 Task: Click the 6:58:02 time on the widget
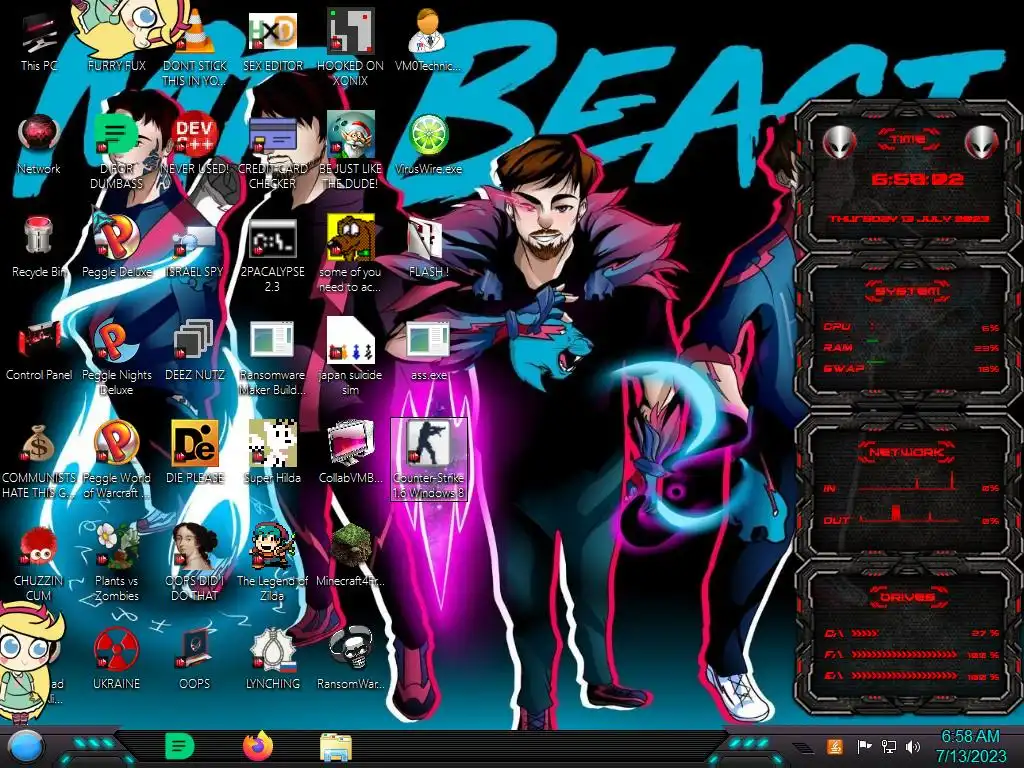917,179
